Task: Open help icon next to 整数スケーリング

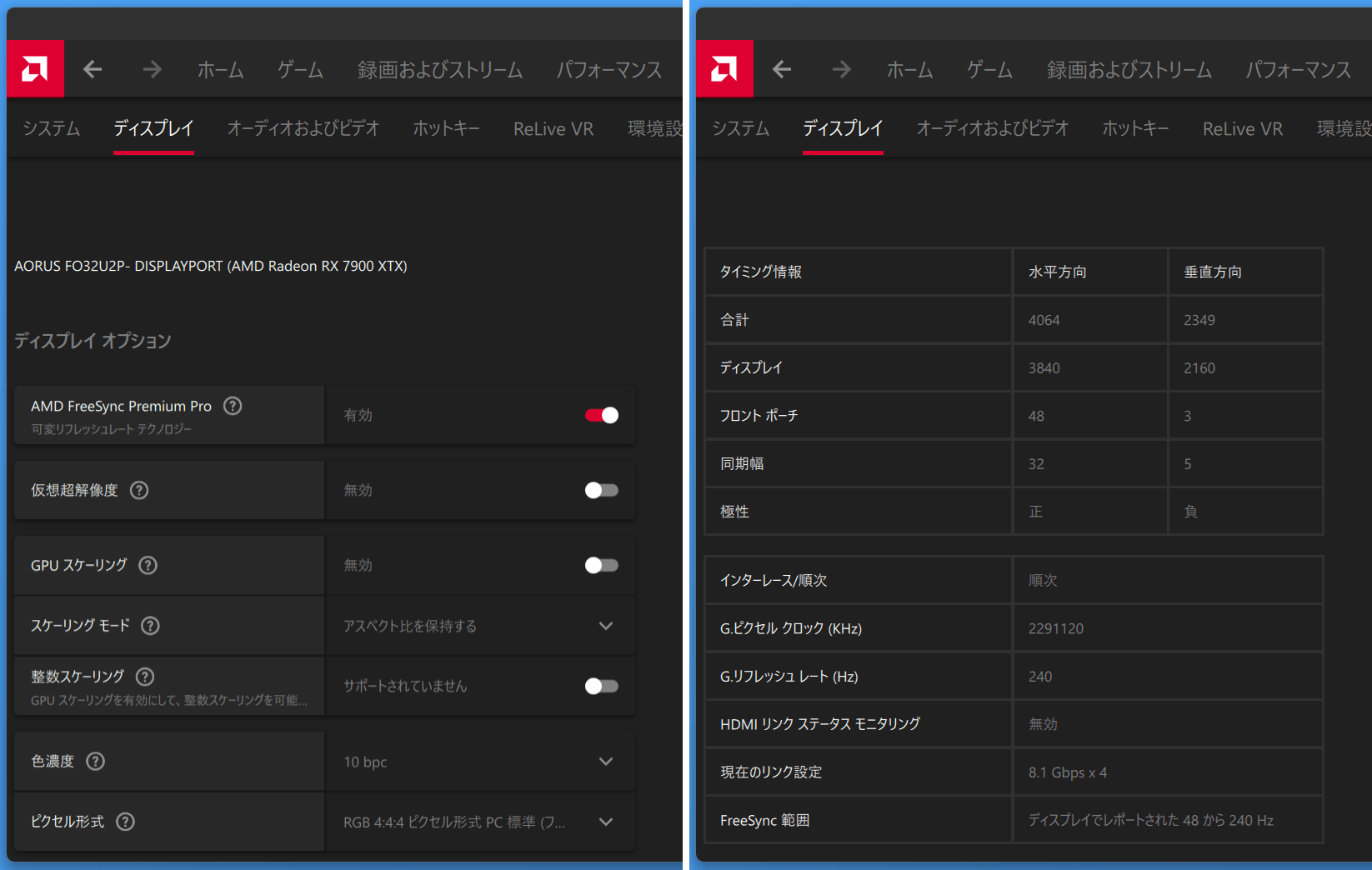Action: pyautogui.click(x=145, y=677)
